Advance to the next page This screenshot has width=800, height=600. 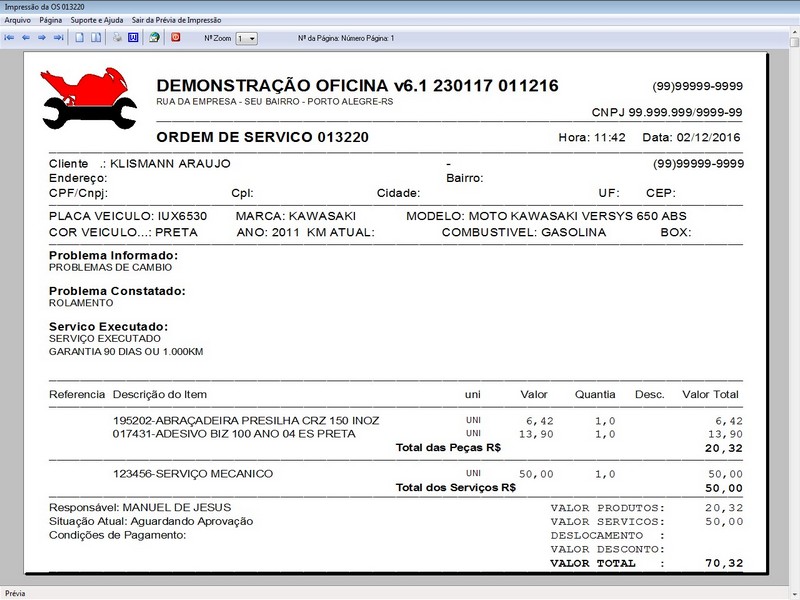(40, 38)
